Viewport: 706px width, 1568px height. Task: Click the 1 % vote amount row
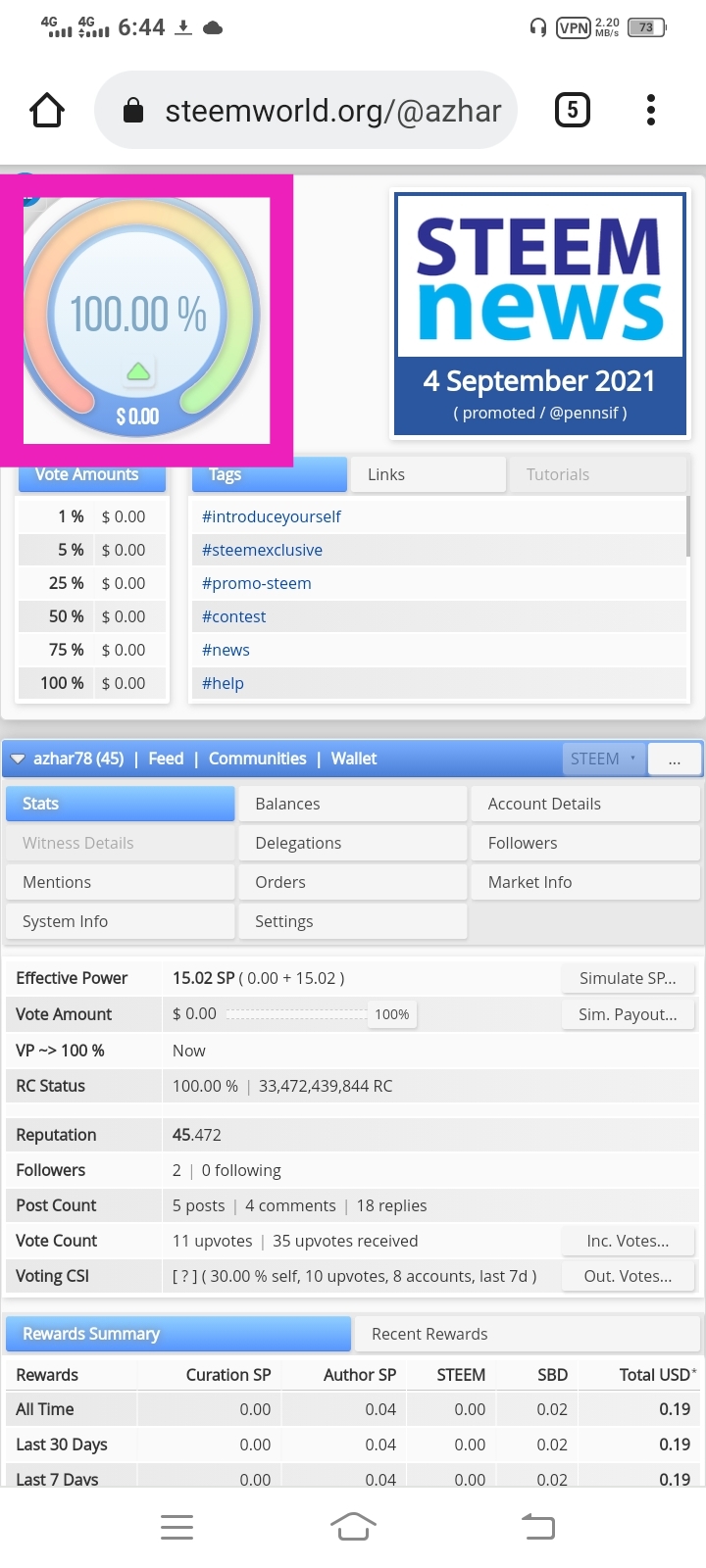[92, 516]
